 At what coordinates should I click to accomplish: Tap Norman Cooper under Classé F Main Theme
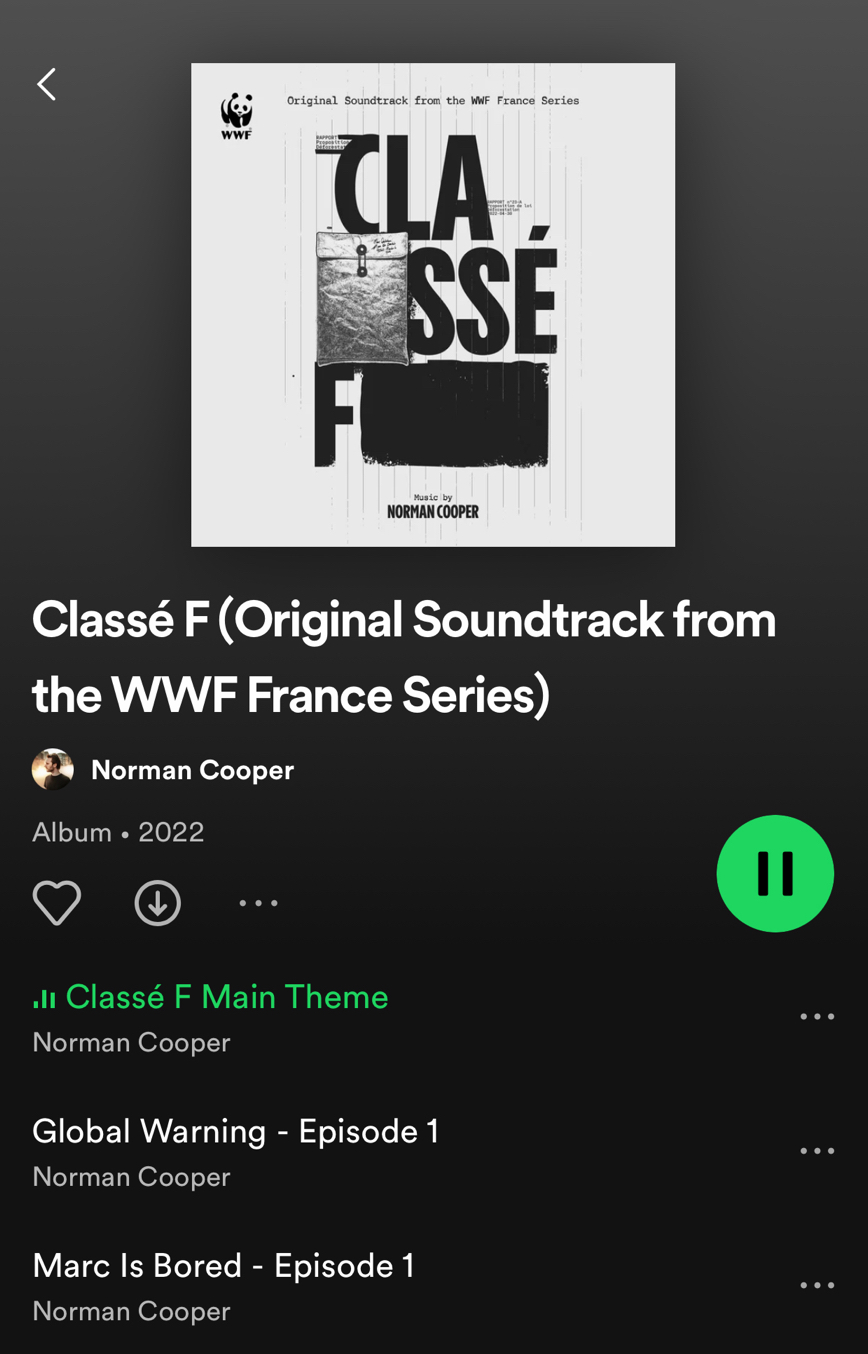pyautogui.click(x=131, y=1042)
